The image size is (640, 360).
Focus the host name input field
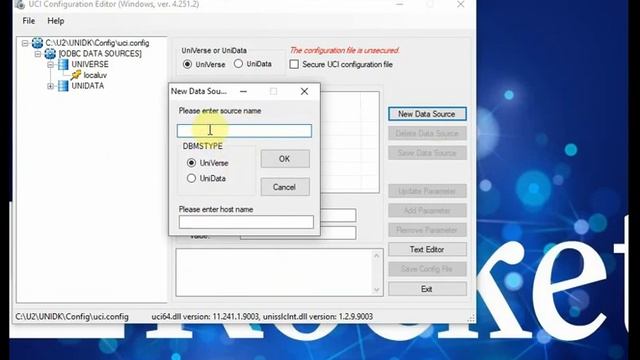pos(246,222)
